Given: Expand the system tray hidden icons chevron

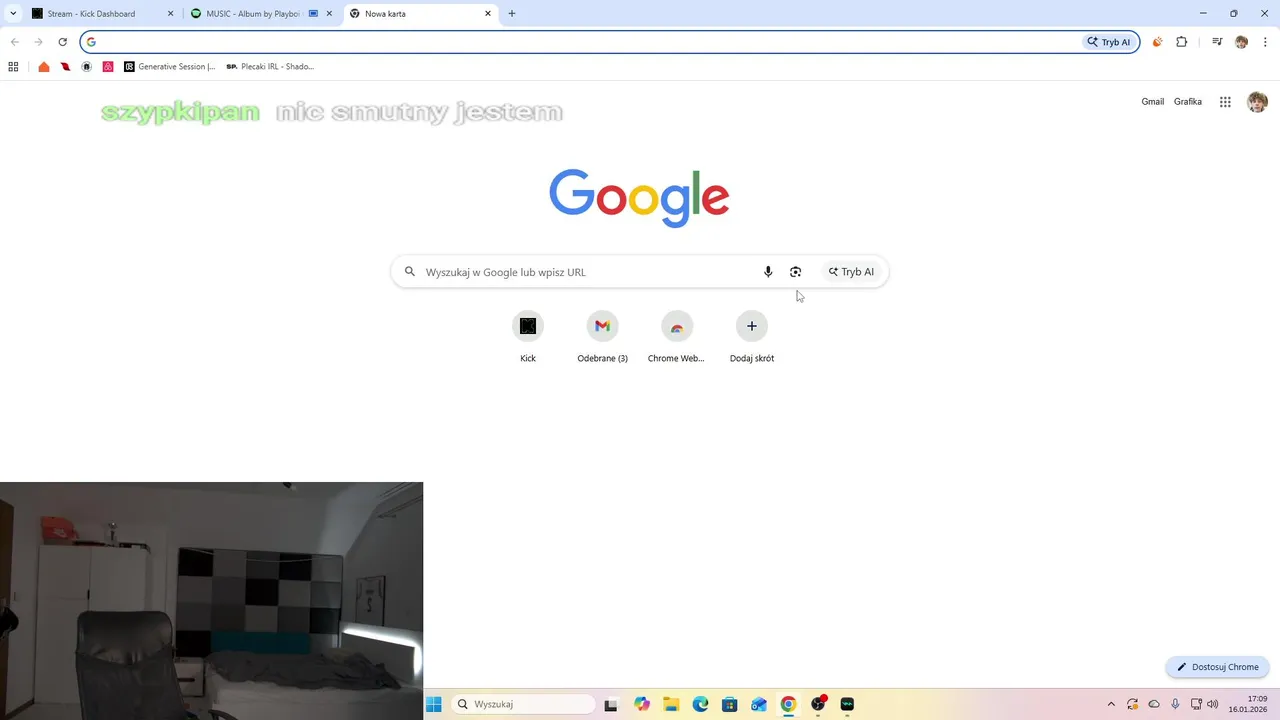Looking at the screenshot, I should click(1111, 704).
